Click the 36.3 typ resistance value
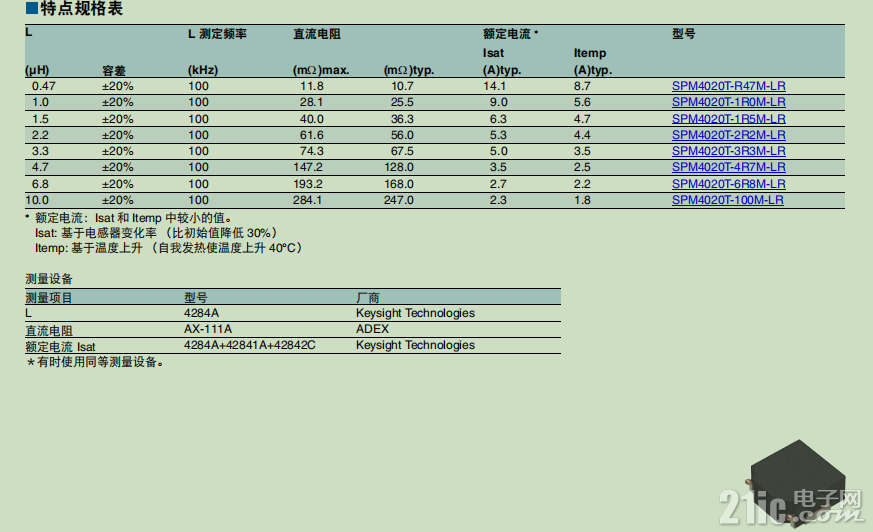873x532 pixels. 402,119
